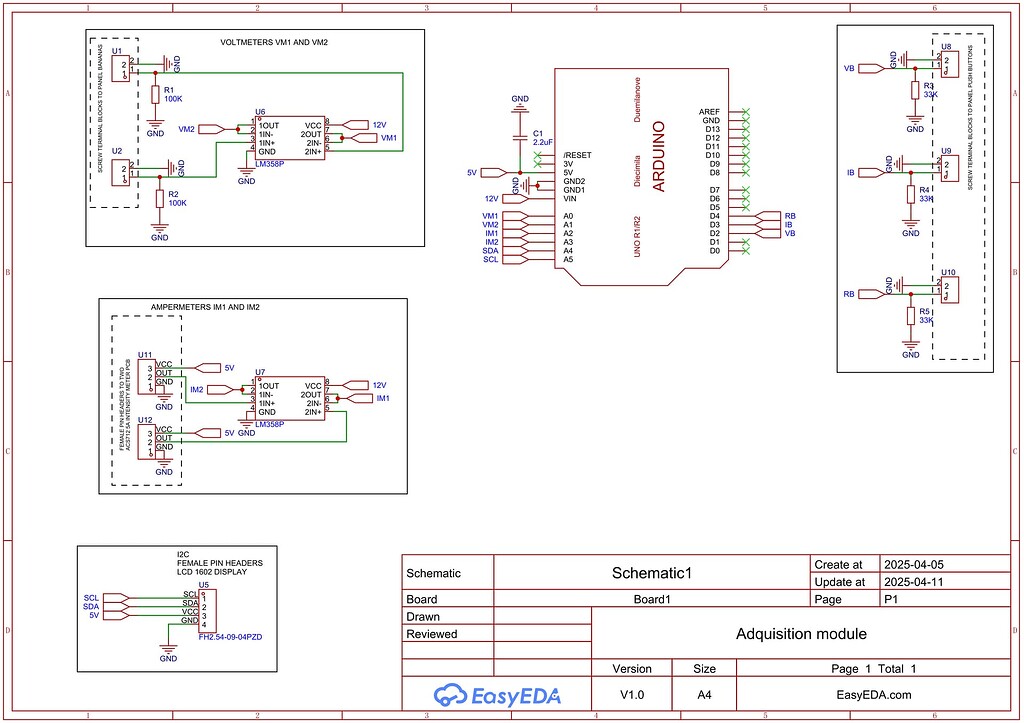Image resolution: width=1024 pixels, height=723 pixels.
Task: Click the U9 push button connector
Action: [950, 169]
